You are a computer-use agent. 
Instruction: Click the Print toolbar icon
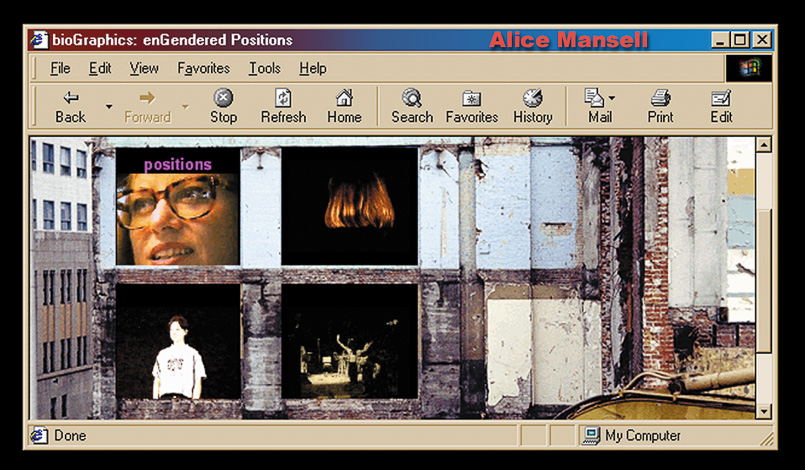[x=660, y=106]
